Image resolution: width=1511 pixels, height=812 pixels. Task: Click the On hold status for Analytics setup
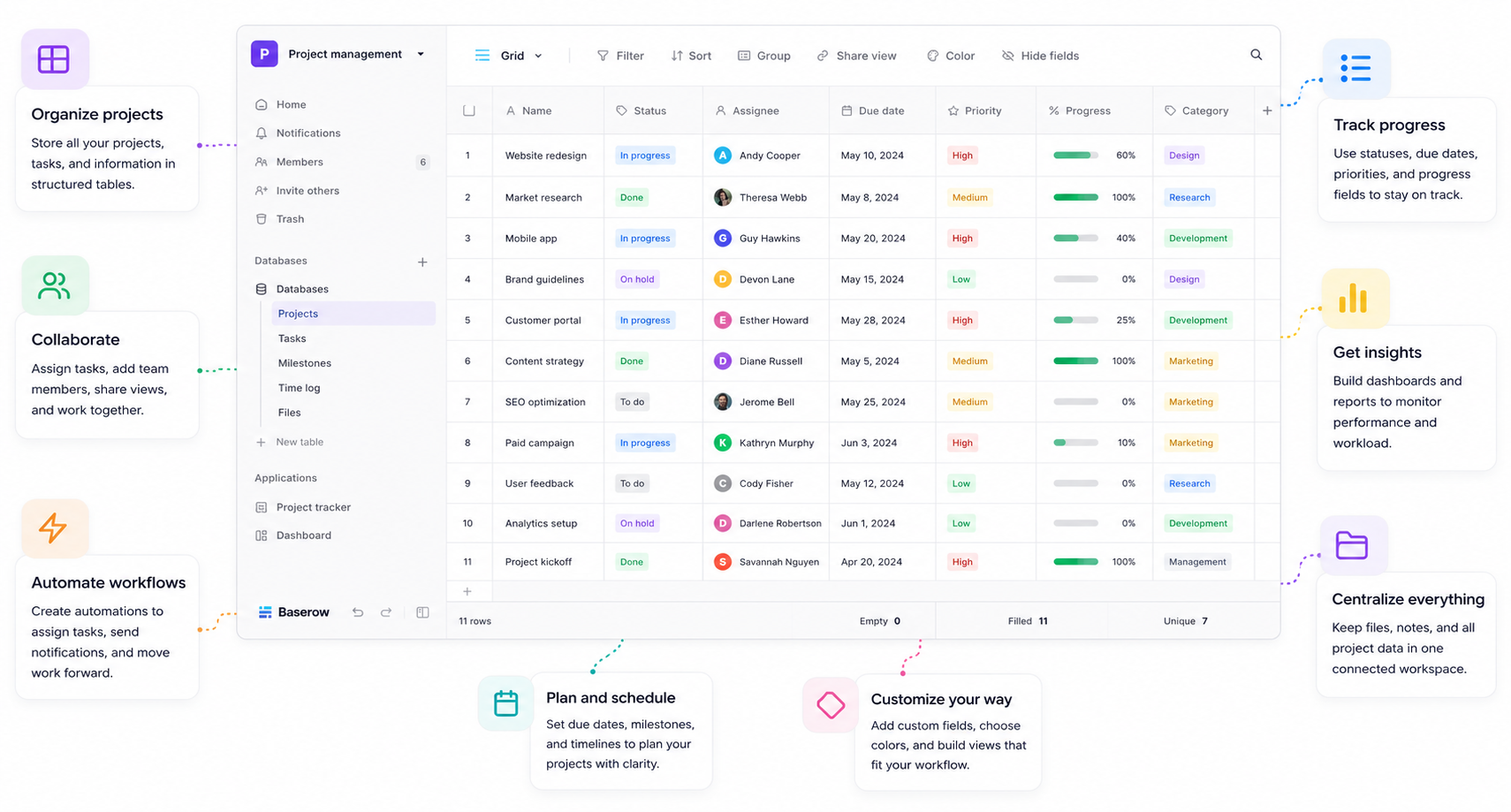(x=637, y=523)
